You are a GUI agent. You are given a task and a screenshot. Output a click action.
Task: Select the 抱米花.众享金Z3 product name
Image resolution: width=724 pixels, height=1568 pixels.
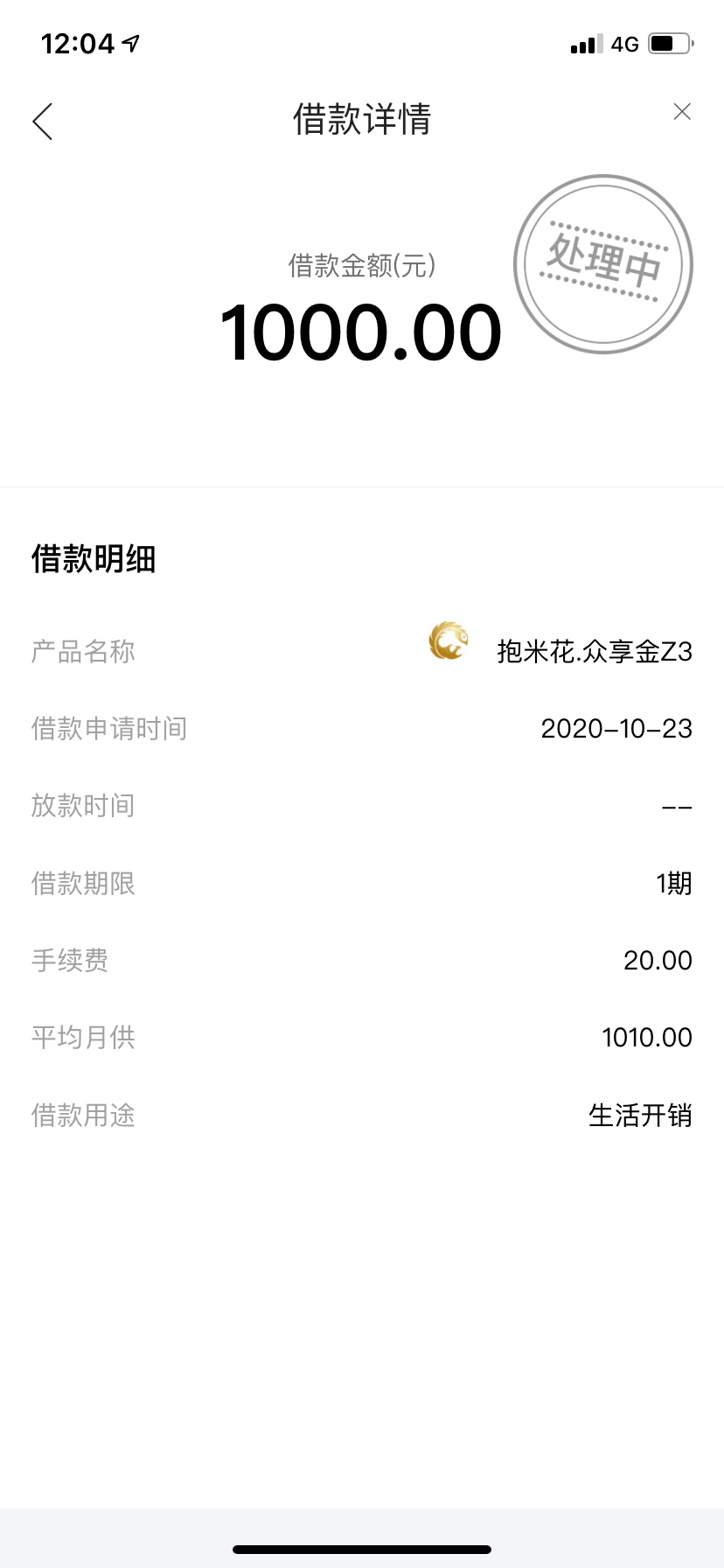click(595, 652)
